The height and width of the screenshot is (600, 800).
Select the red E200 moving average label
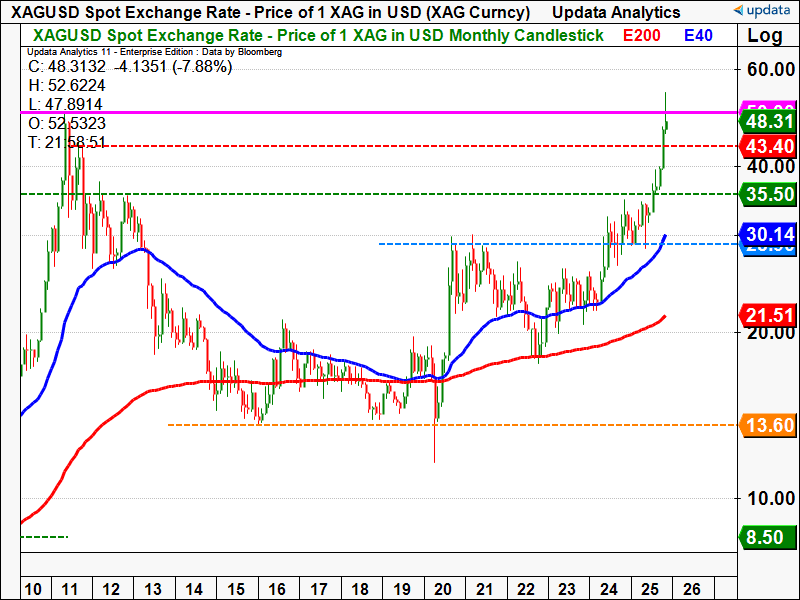641,35
